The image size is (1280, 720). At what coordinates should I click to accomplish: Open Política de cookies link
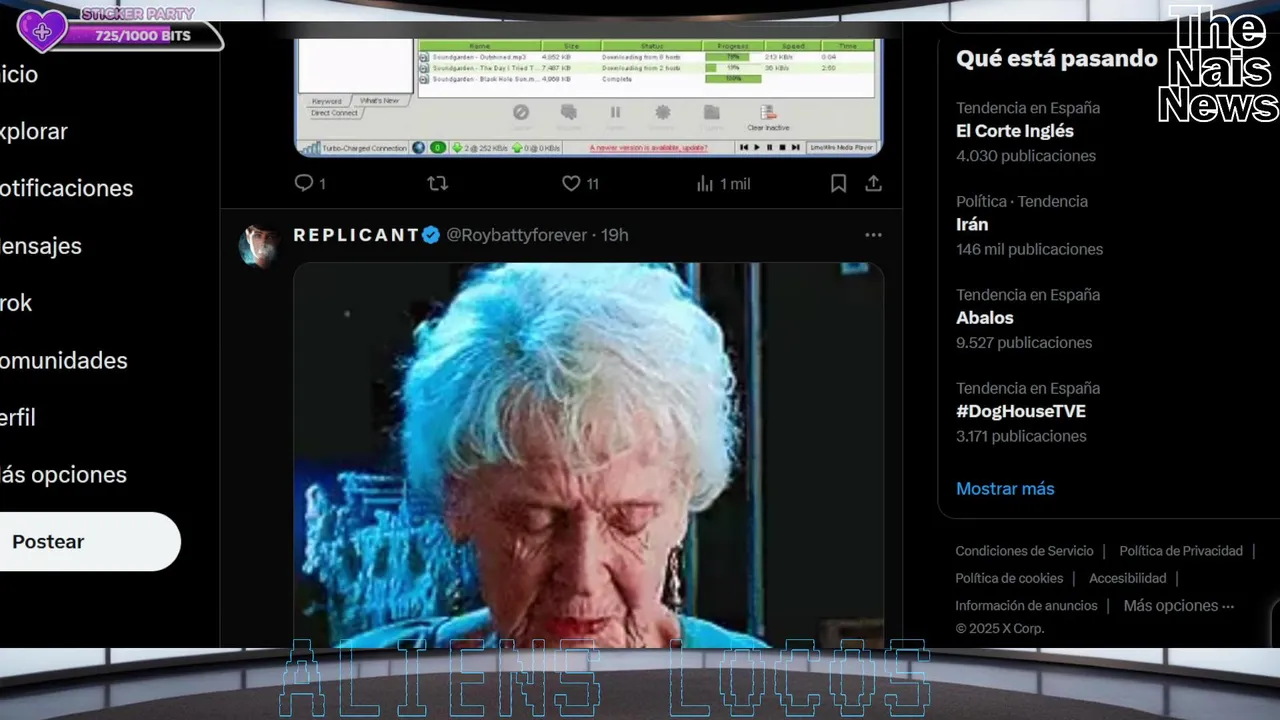click(1009, 578)
